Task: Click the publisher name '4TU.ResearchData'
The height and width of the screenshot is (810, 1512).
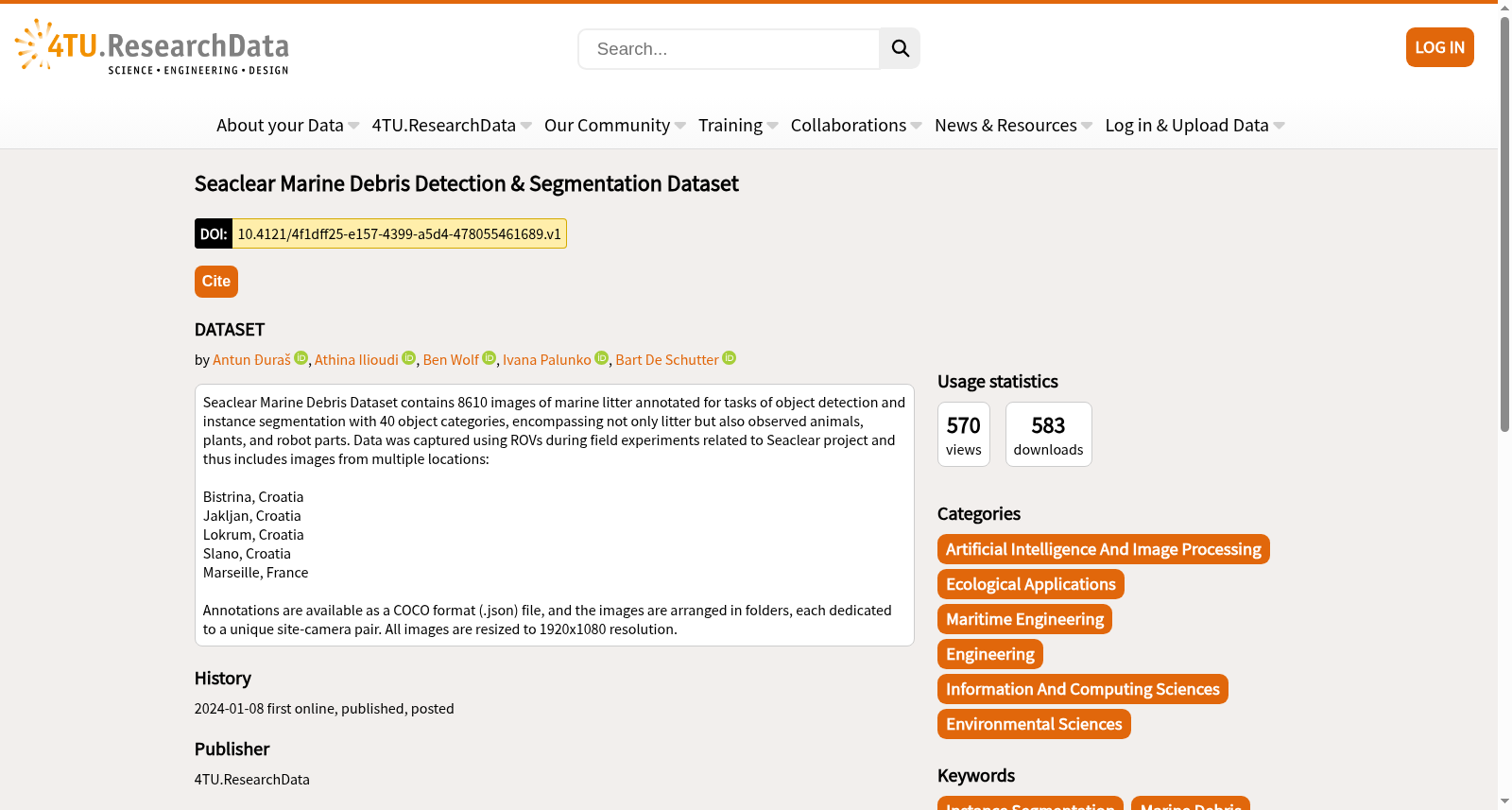Action: click(252, 780)
